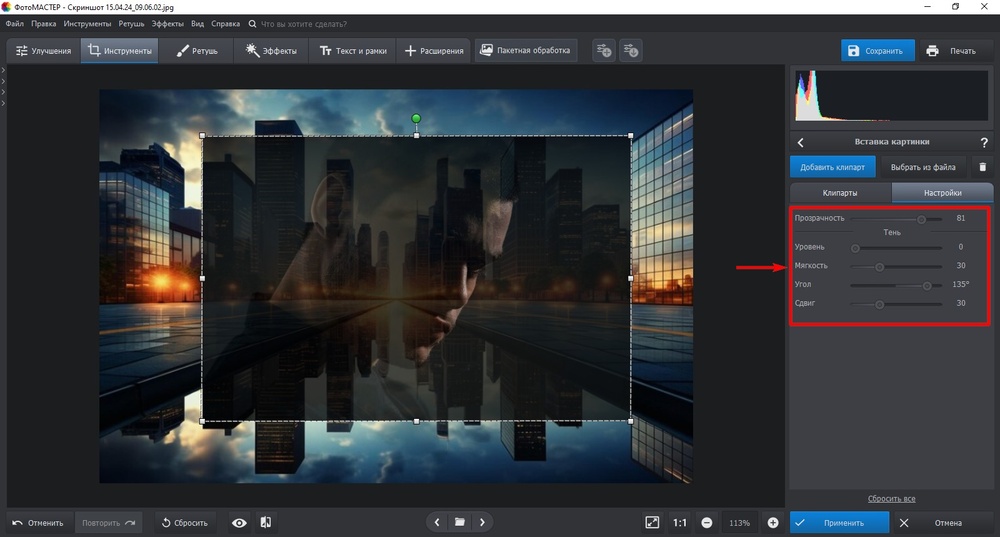This screenshot has height=537, width=1000.
Task: Click the Угол value 135°
Action: [960, 284]
